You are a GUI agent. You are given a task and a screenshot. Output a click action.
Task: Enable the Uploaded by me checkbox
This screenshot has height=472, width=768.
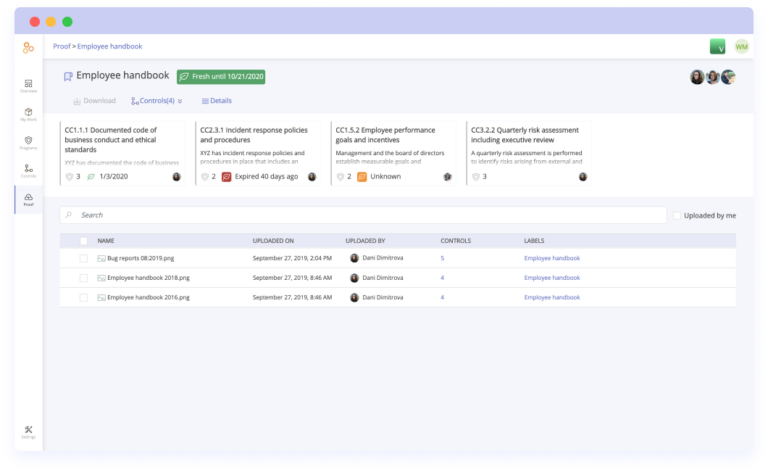(677, 215)
